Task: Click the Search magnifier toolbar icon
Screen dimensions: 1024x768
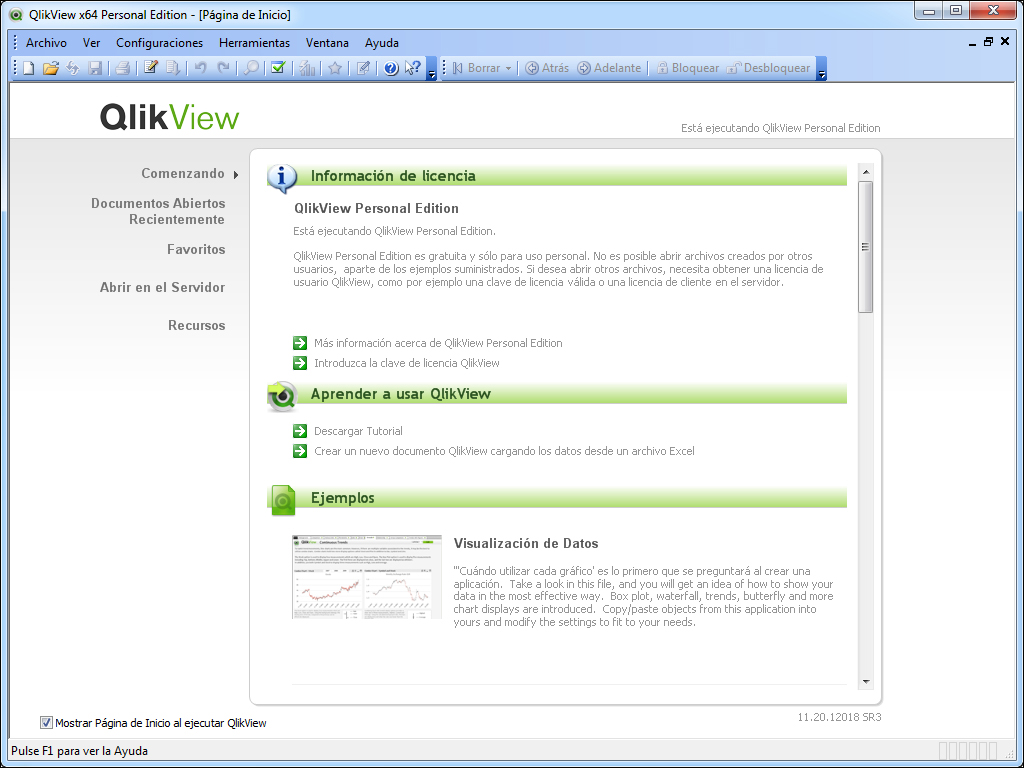Action: [251, 68]
